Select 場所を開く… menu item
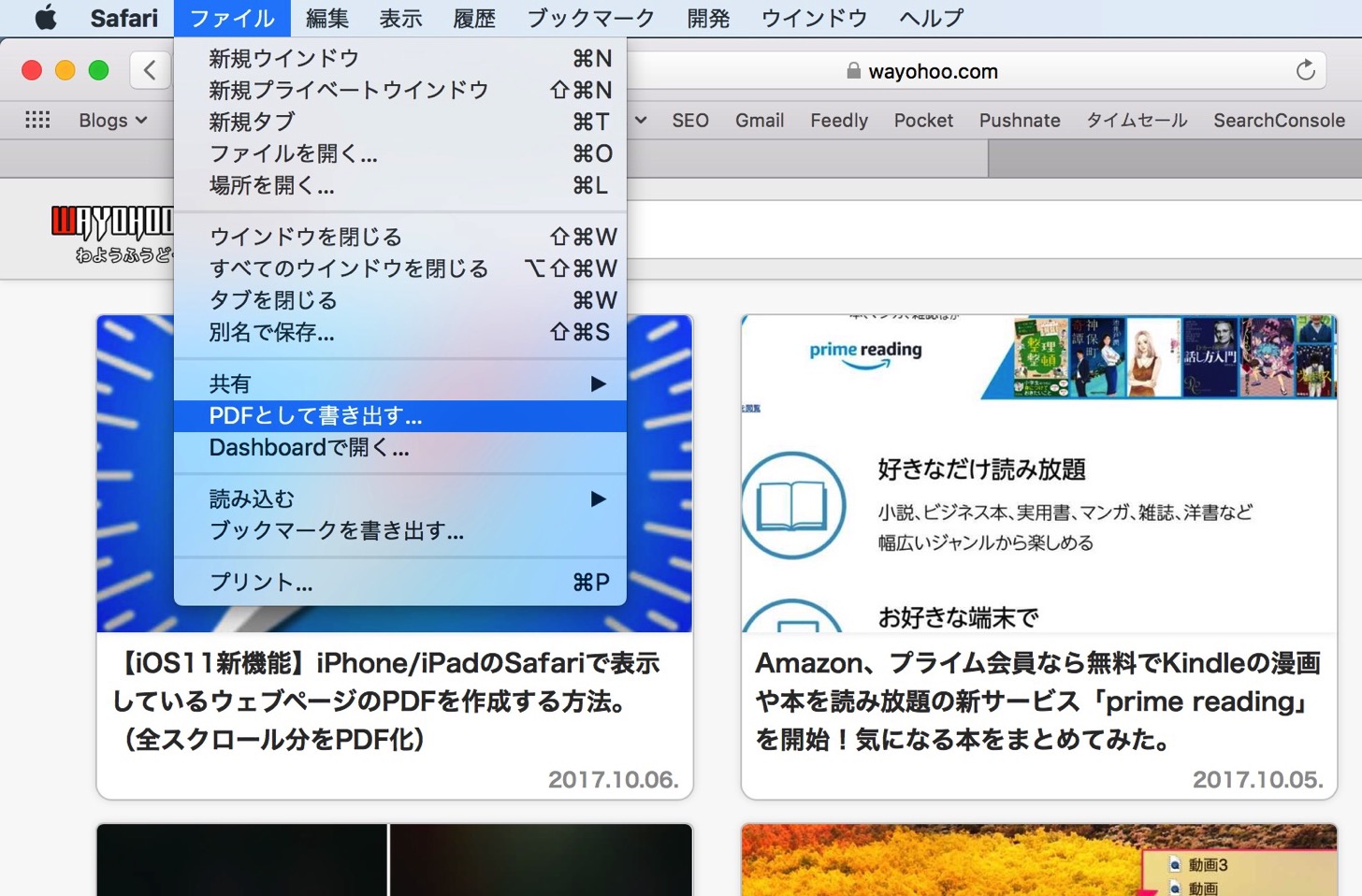Viewport: 1362px width, 896px height. [x=400, y=185]
